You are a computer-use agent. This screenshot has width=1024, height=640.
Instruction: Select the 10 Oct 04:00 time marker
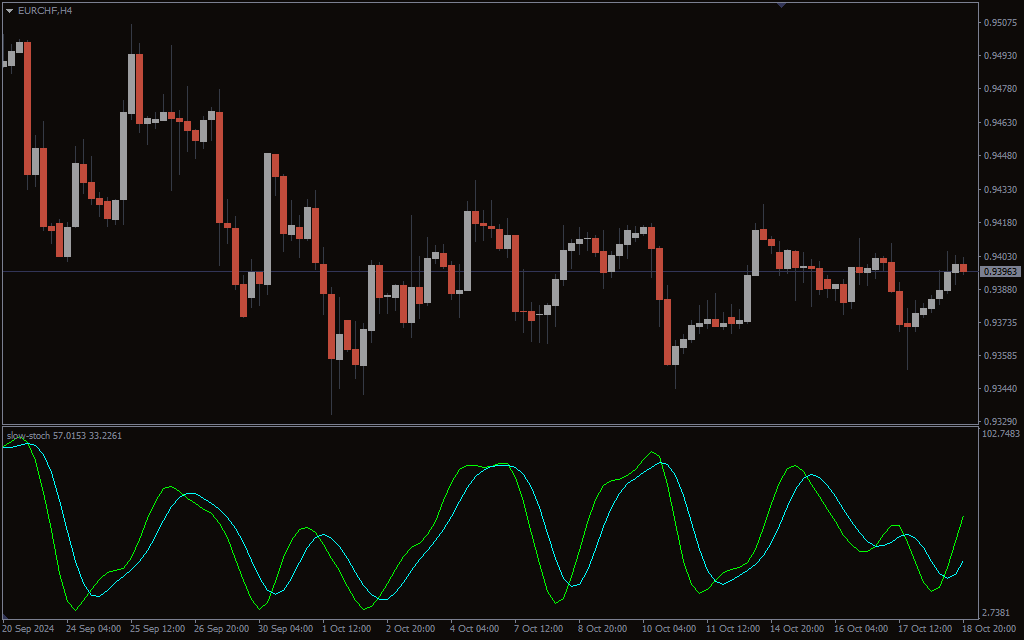click(x=668, y=629)
